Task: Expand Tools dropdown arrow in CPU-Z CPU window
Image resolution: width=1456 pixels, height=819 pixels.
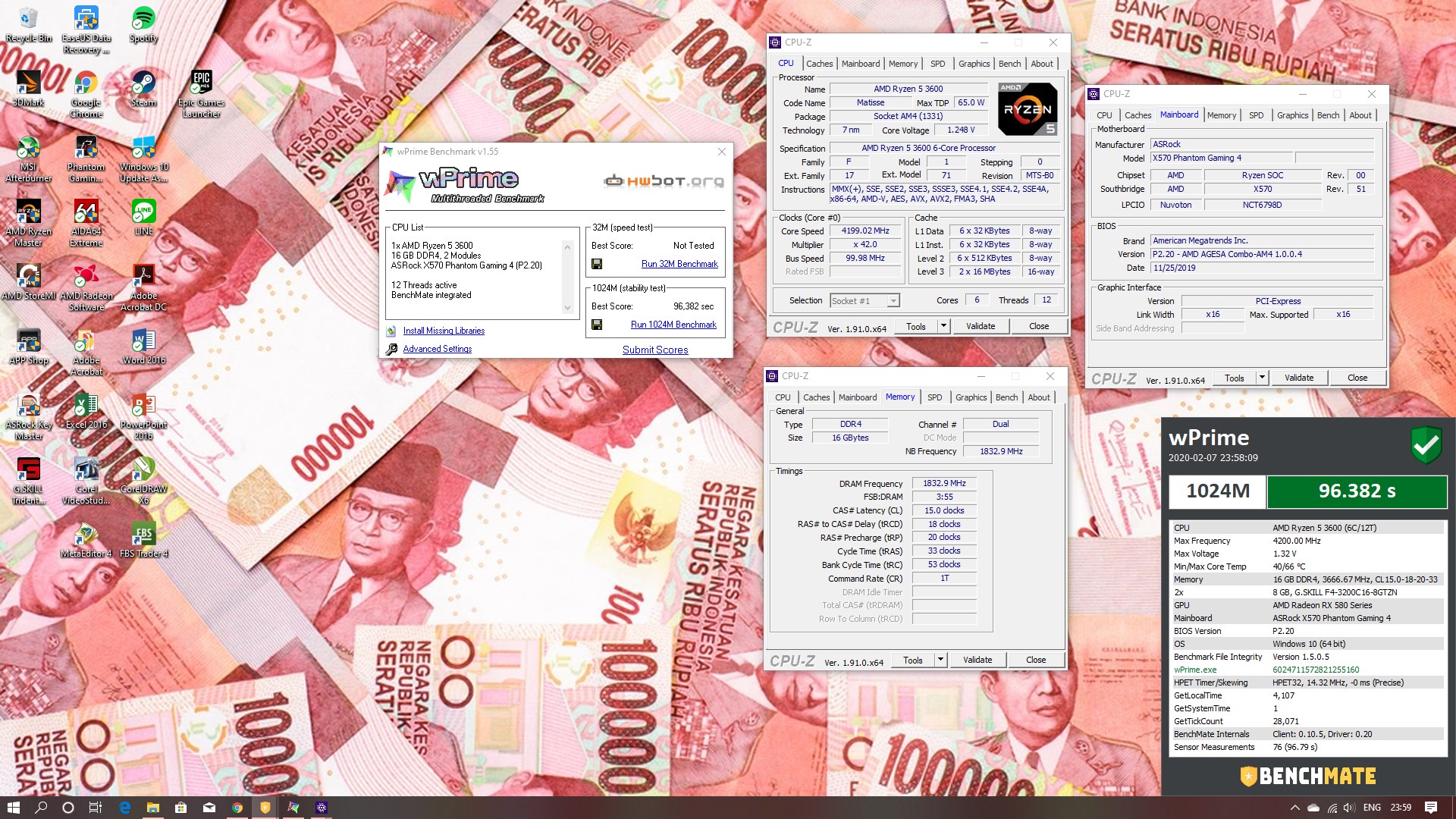Action: pyautogui.click(x=943, y=326)
